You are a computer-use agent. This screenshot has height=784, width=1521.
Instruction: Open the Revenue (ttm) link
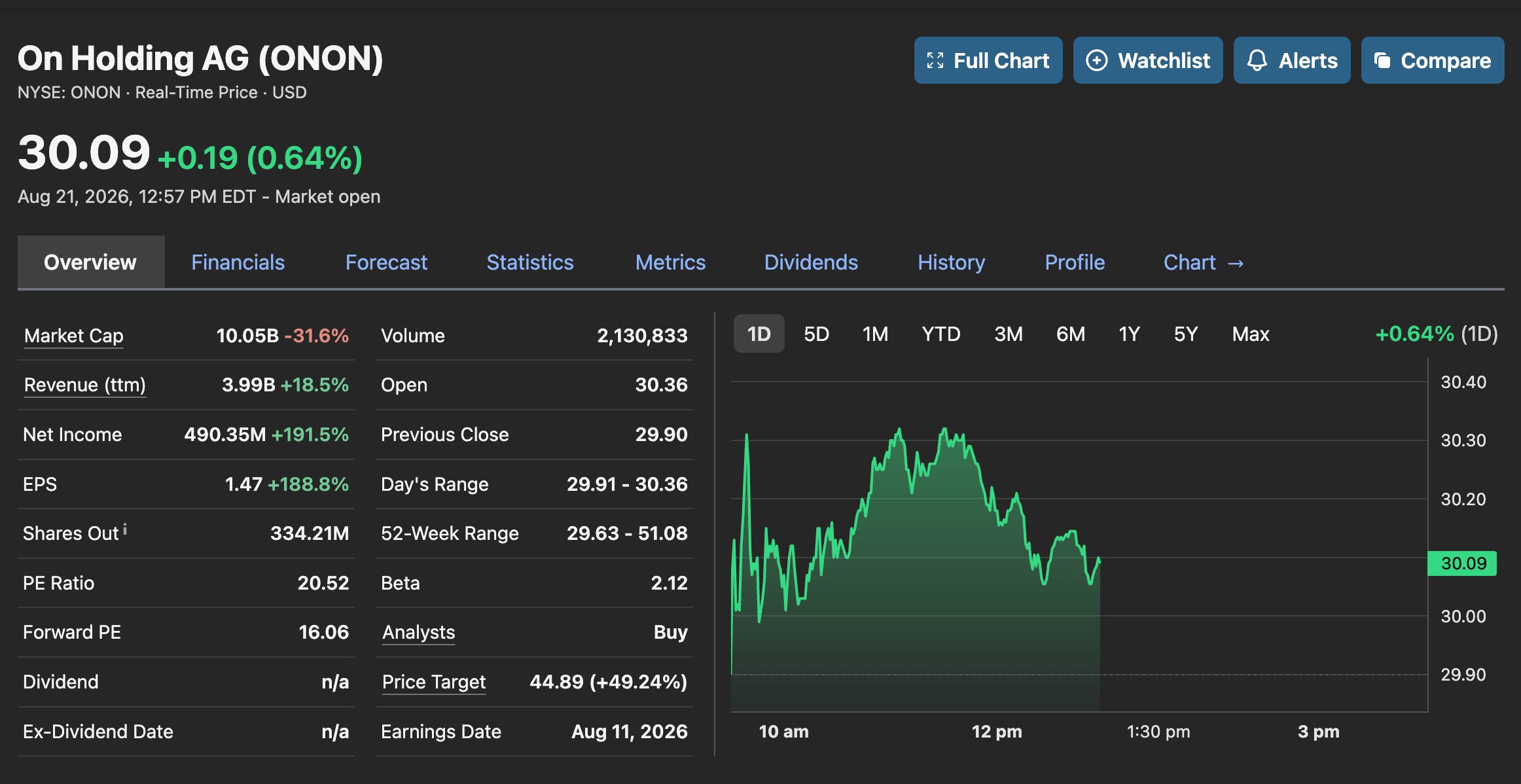[84, 385]
